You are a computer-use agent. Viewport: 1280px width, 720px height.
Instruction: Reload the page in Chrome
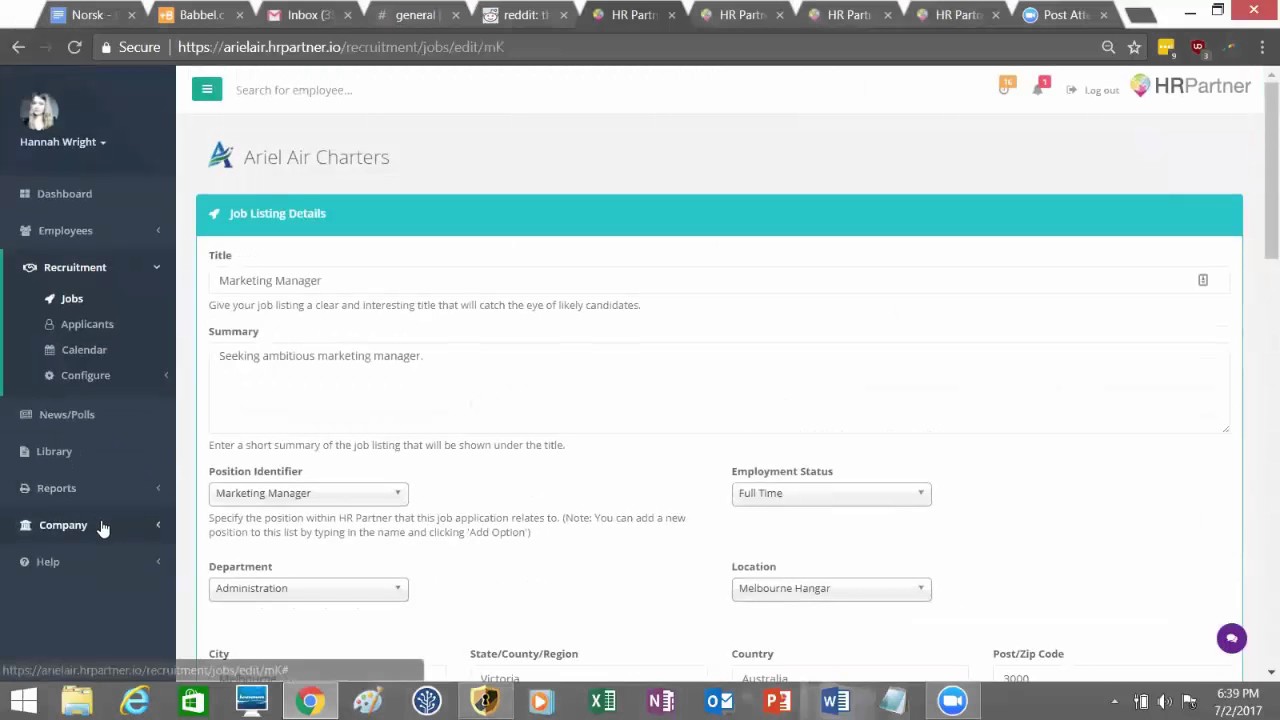(x=74, y=47)
